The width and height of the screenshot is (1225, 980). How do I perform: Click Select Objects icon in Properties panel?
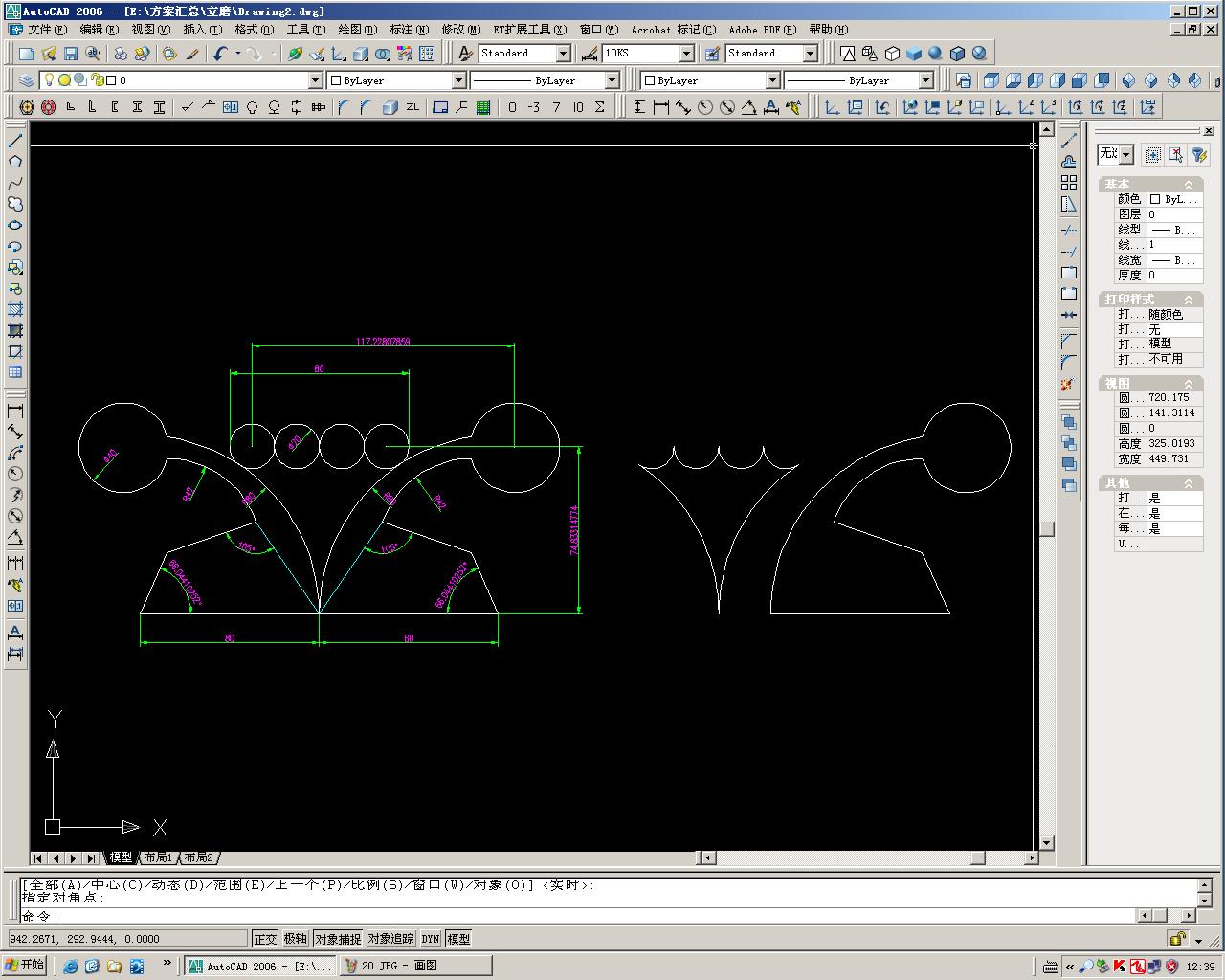coord(1175,154)
